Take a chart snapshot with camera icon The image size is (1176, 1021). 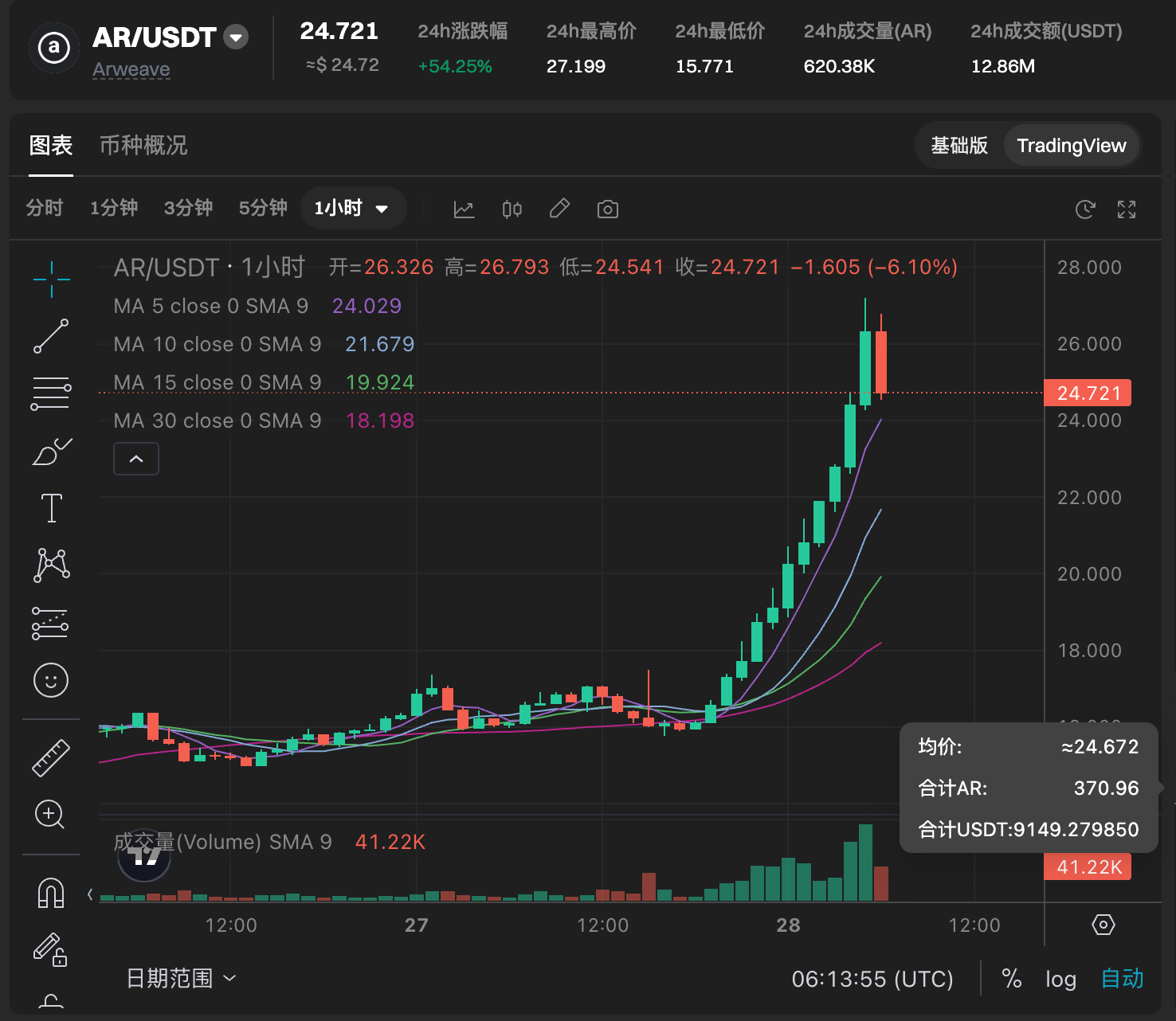607,209
